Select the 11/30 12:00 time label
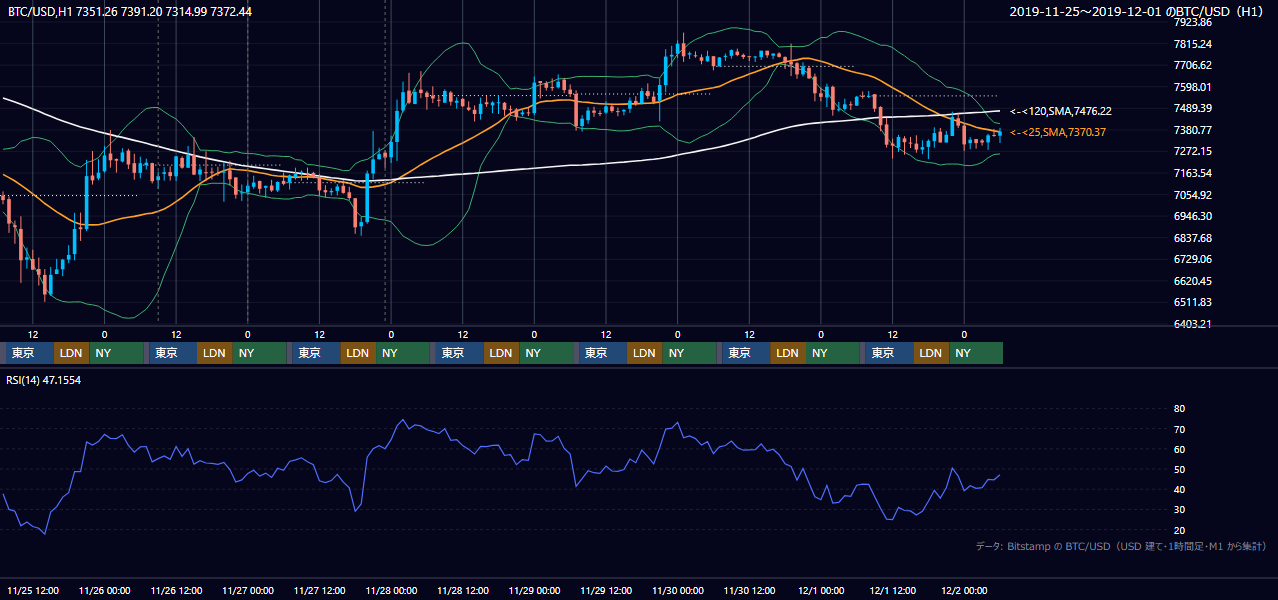The image size is (1278, 600). point(749,590)
